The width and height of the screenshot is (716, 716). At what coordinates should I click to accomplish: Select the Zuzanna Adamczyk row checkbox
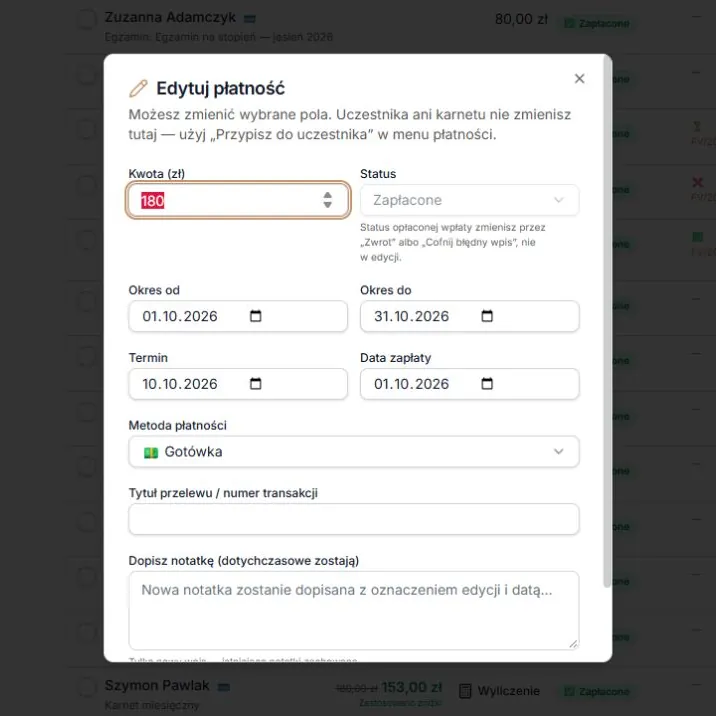coord(86,20)
